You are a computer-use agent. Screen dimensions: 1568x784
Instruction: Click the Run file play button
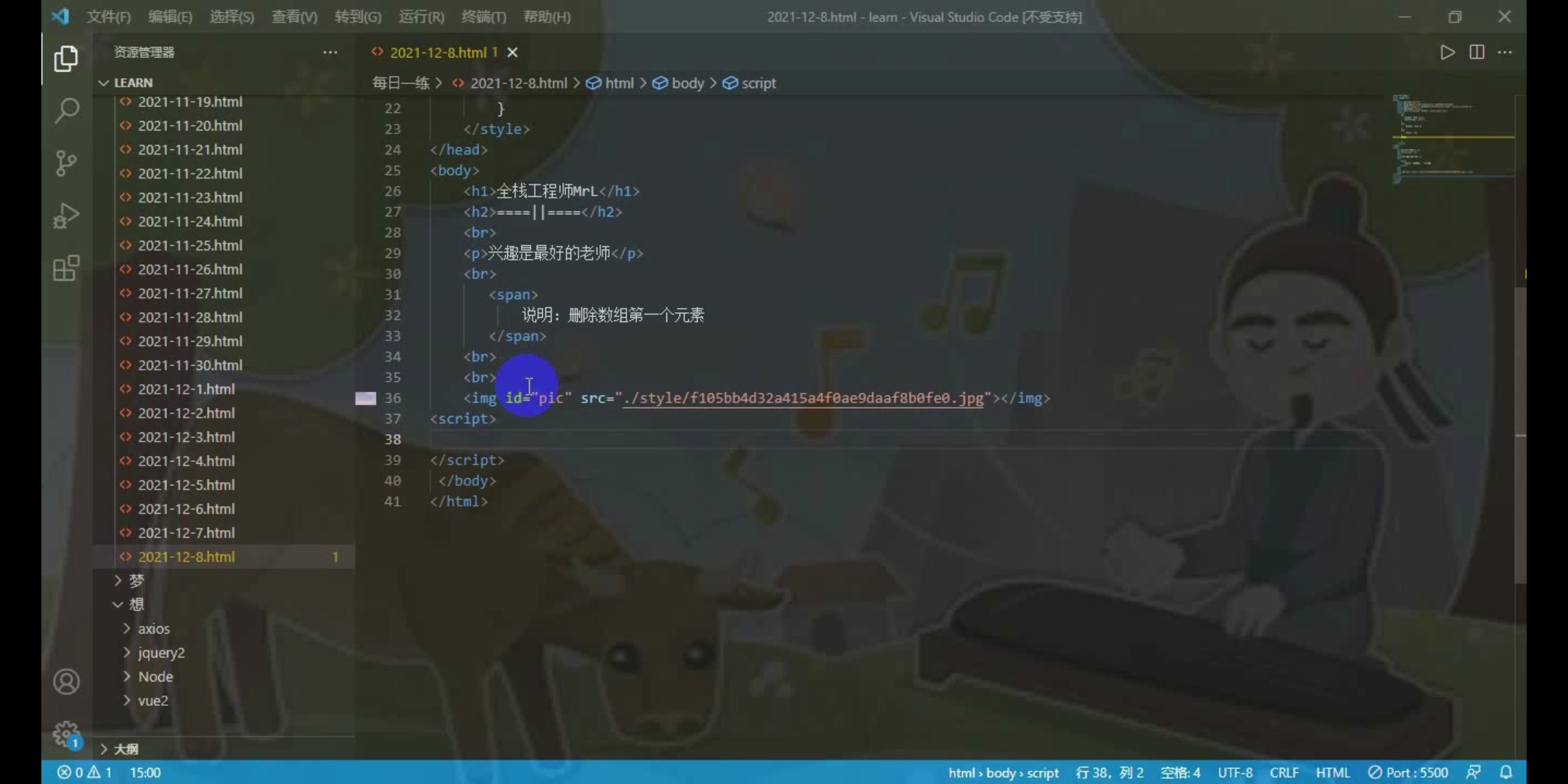coord(1447,52)
